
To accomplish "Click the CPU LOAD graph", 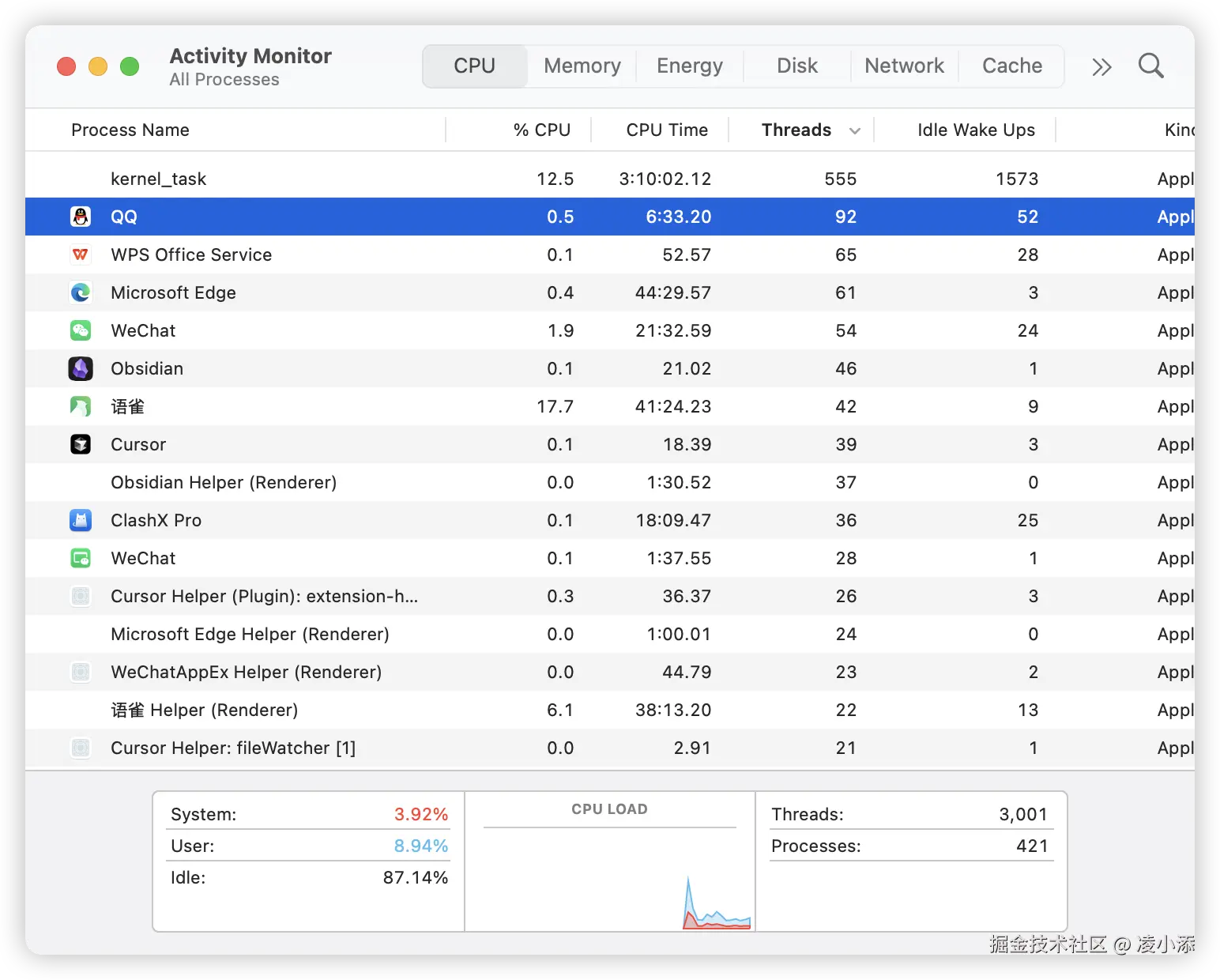I will tap(610, 879).
